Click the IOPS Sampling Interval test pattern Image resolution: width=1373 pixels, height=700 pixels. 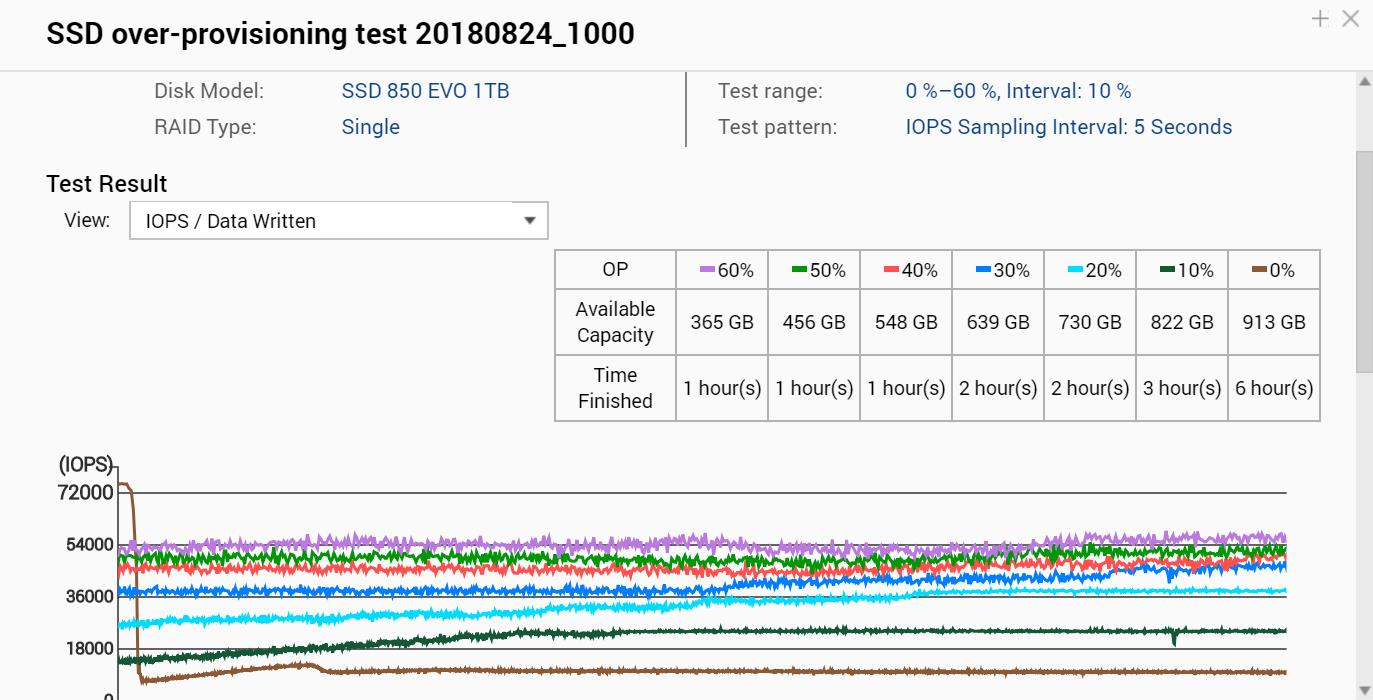coord(1068,127)
